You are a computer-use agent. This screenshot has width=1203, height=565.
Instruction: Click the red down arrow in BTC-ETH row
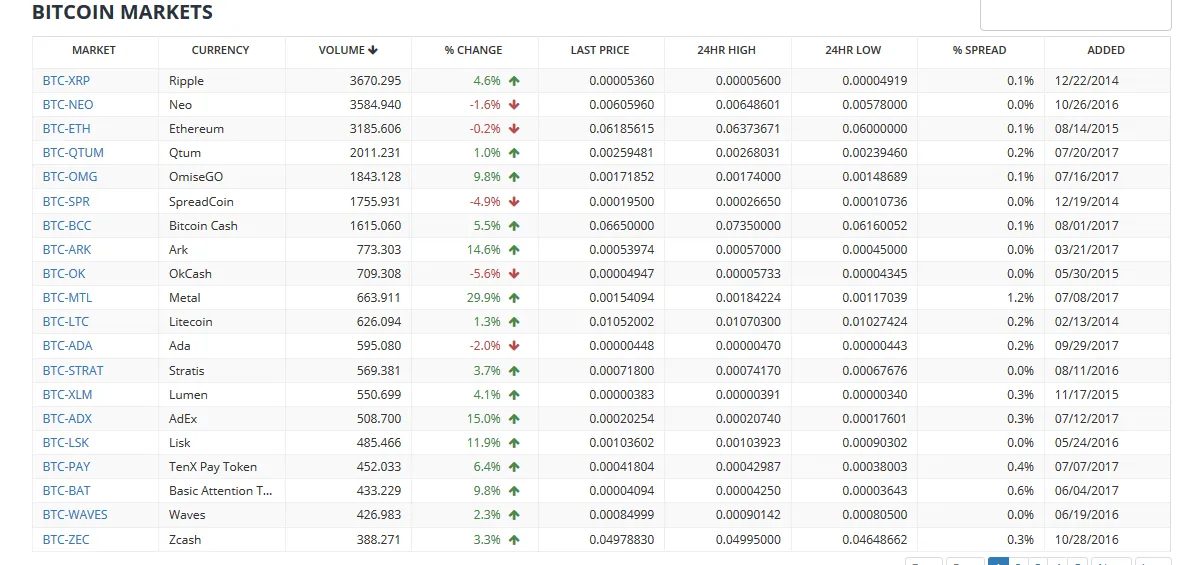click(514, 129)
